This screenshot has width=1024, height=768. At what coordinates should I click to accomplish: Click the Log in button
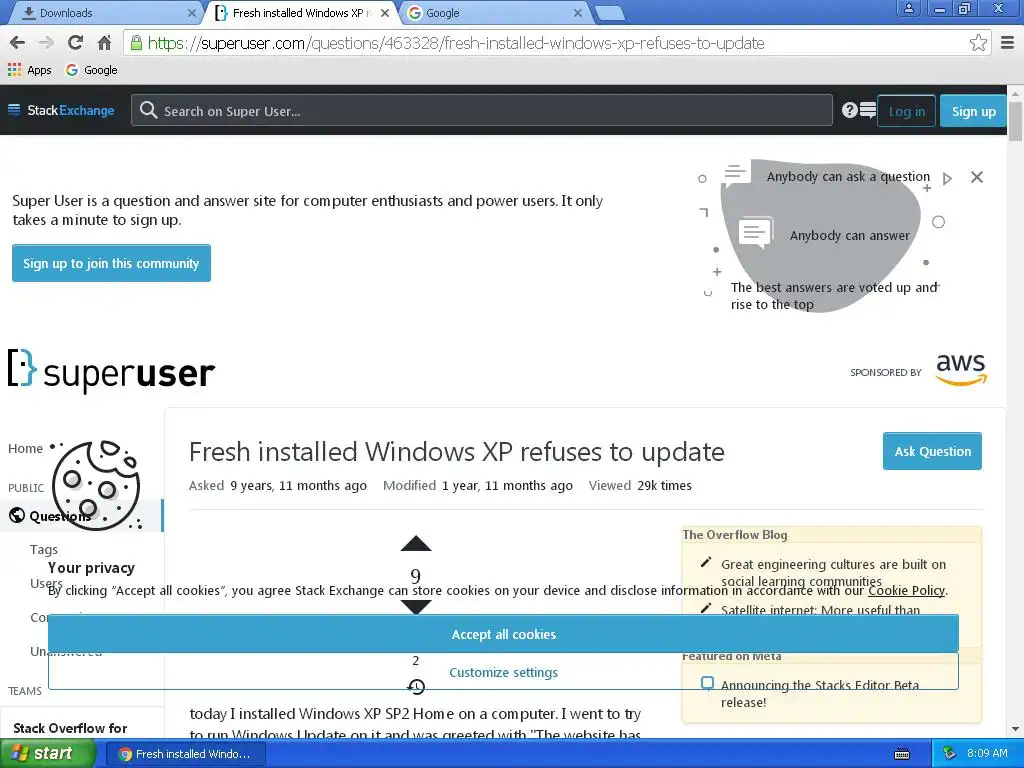click(906, 111)
